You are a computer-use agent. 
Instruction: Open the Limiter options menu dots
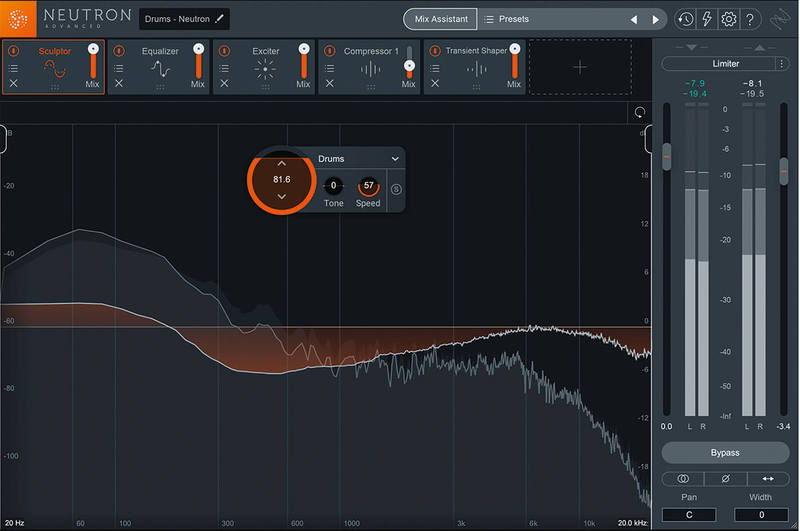click(x=781, y=64)
